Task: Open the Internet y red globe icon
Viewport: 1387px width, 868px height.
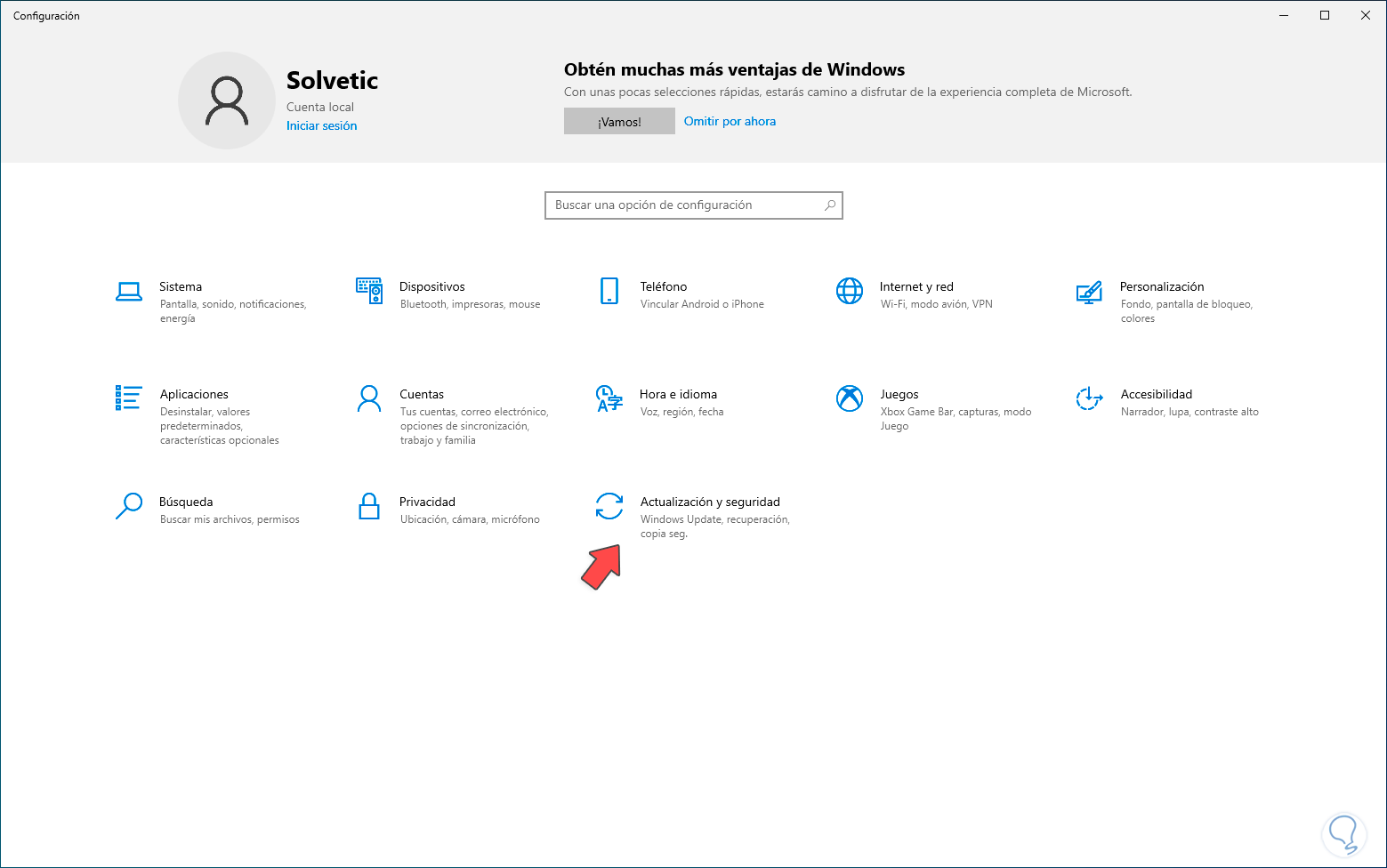Action: [x=850, y=291]
